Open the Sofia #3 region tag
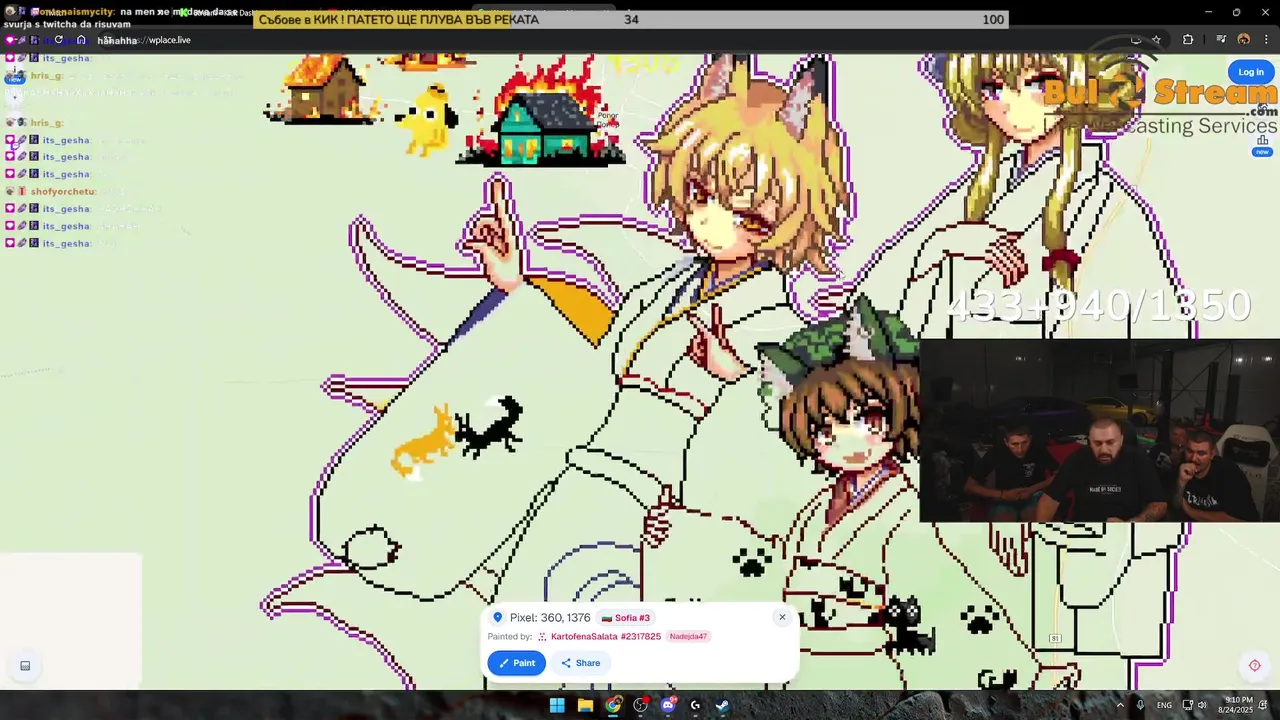Screen dimensions: 1280x720 pyautogui.click(x=626, y=618)
